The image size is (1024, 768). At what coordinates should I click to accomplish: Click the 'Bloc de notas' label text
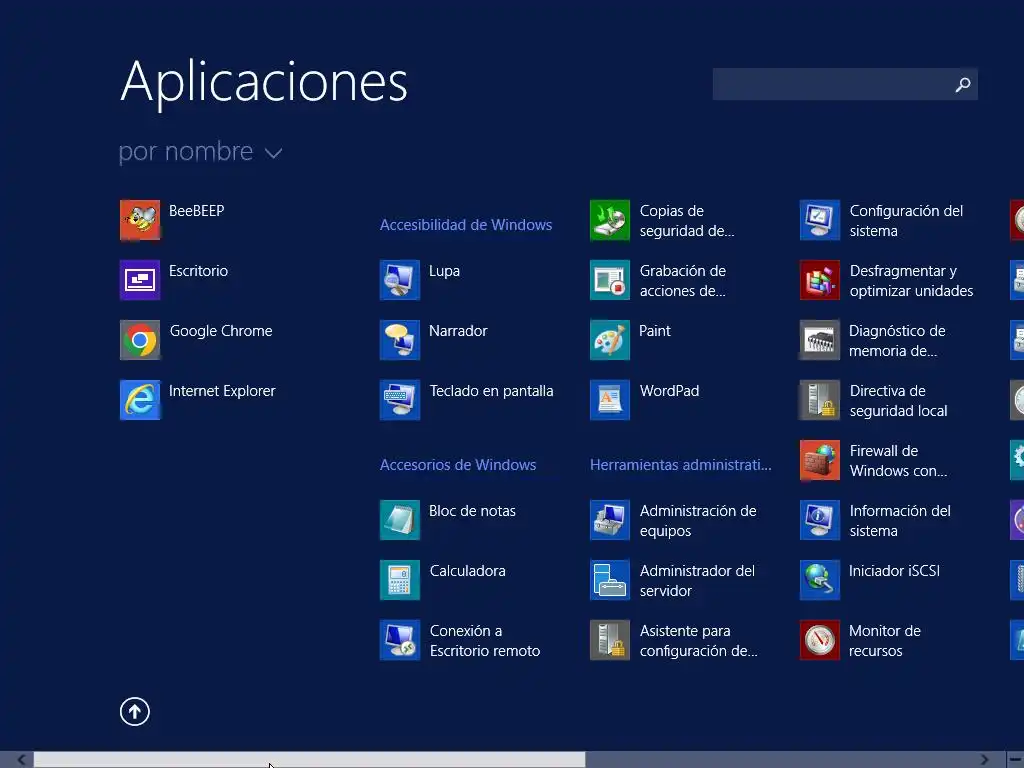472,511
